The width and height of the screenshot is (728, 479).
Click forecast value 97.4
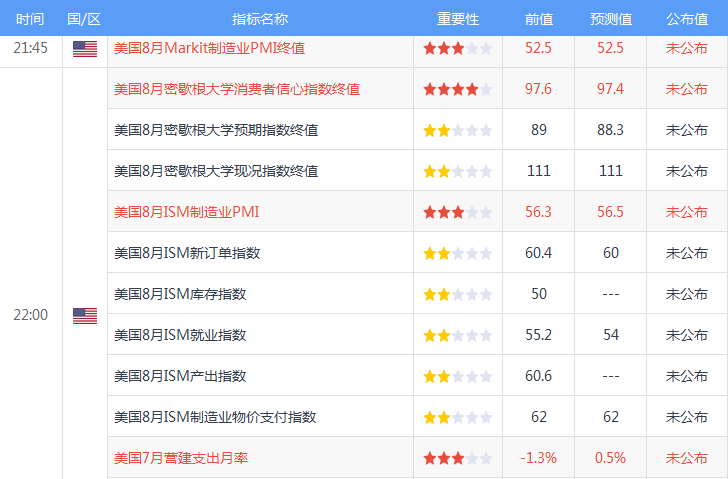coord(611,89)
